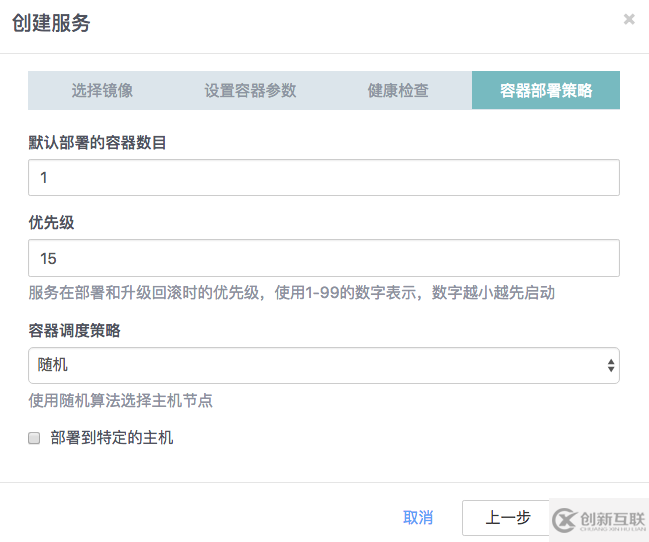
Task: Select the 容器部署策略 tab
Action: click(x=546, y=90)
